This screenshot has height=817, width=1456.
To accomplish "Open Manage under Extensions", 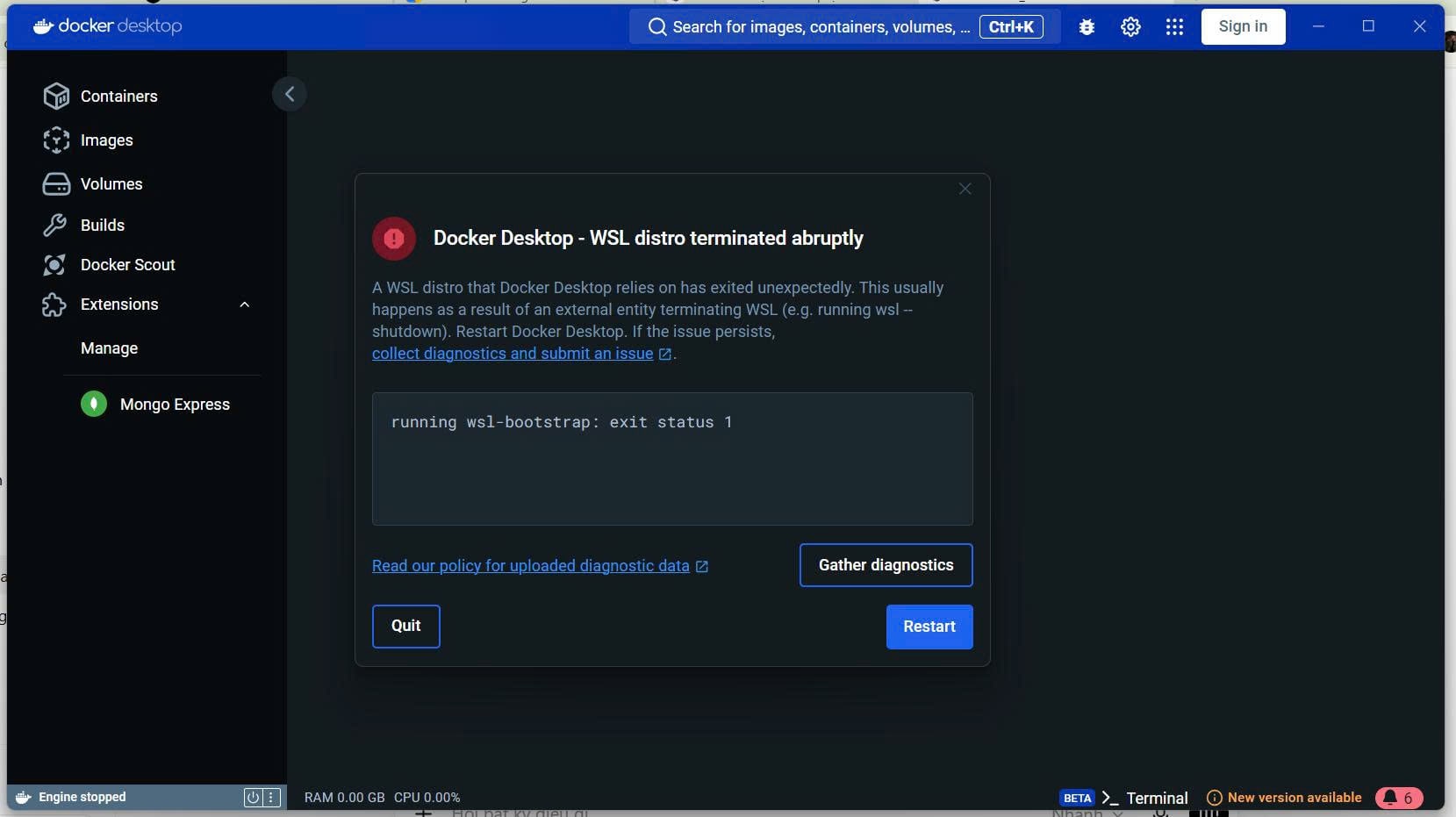I will 109,348.
